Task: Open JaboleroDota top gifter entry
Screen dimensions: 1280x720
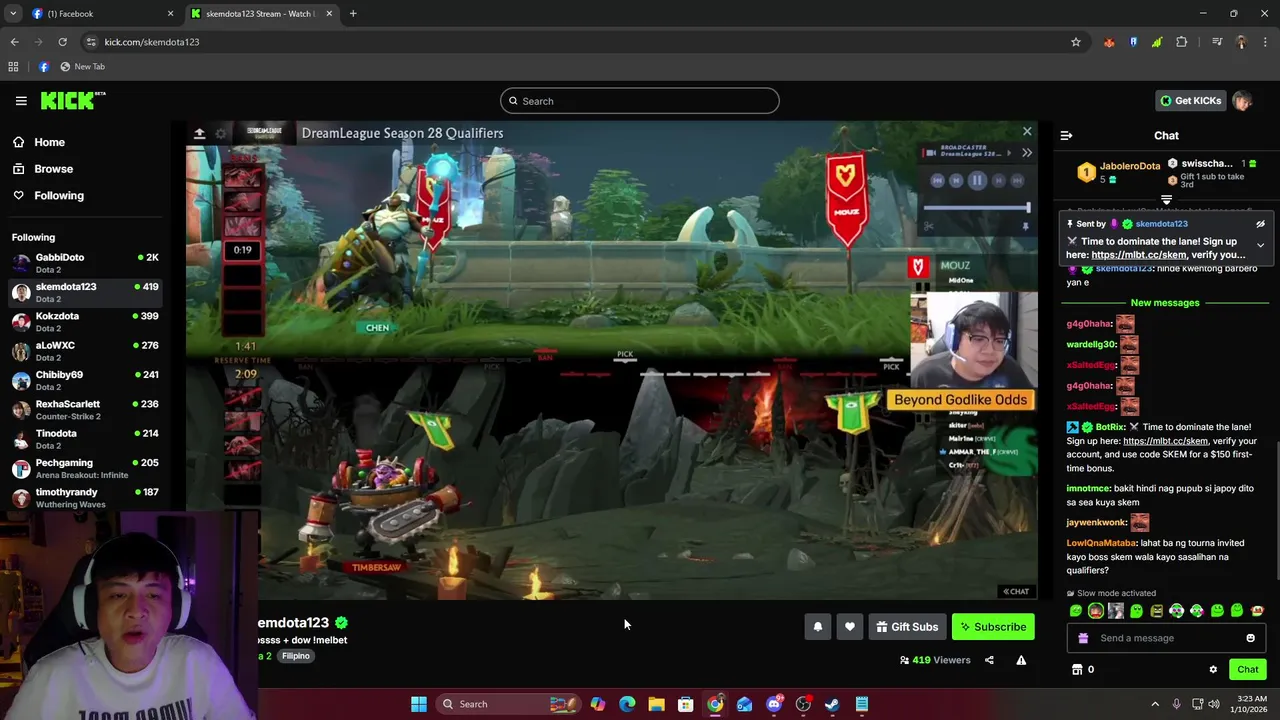Action: (x=1118, y=171)
